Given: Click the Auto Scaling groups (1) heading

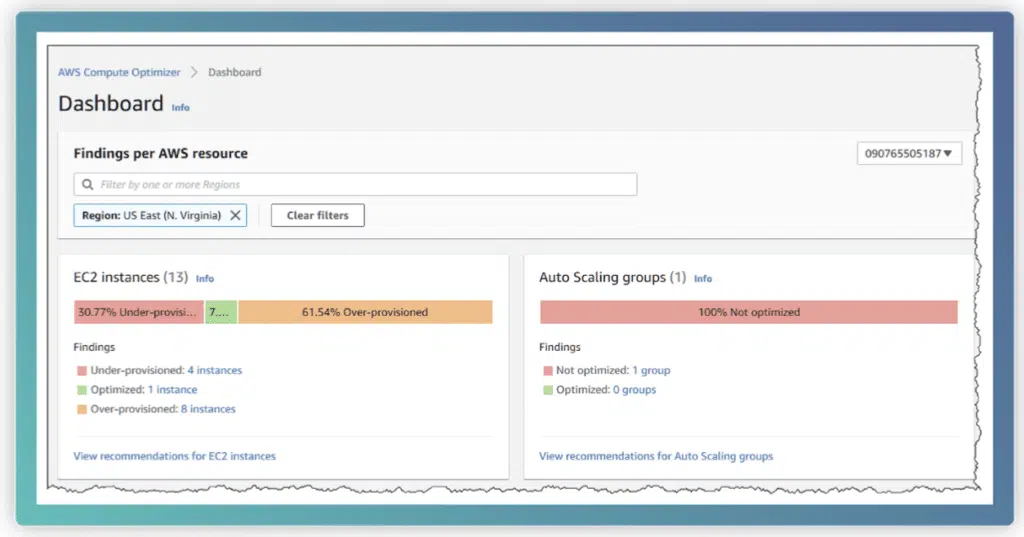Looking at the screenshot, I should [613, 277].
